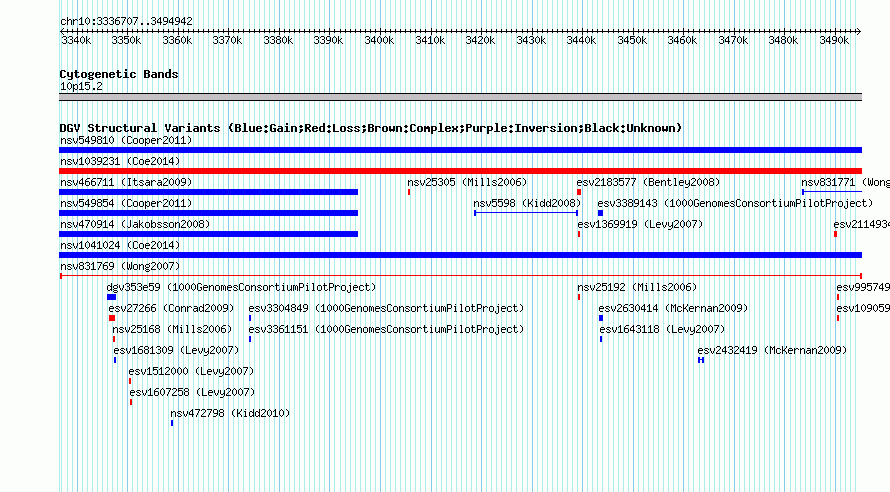Click the esv2183577 (Bentley2008) label
This screenshot has height=492, width=890.
648,182
